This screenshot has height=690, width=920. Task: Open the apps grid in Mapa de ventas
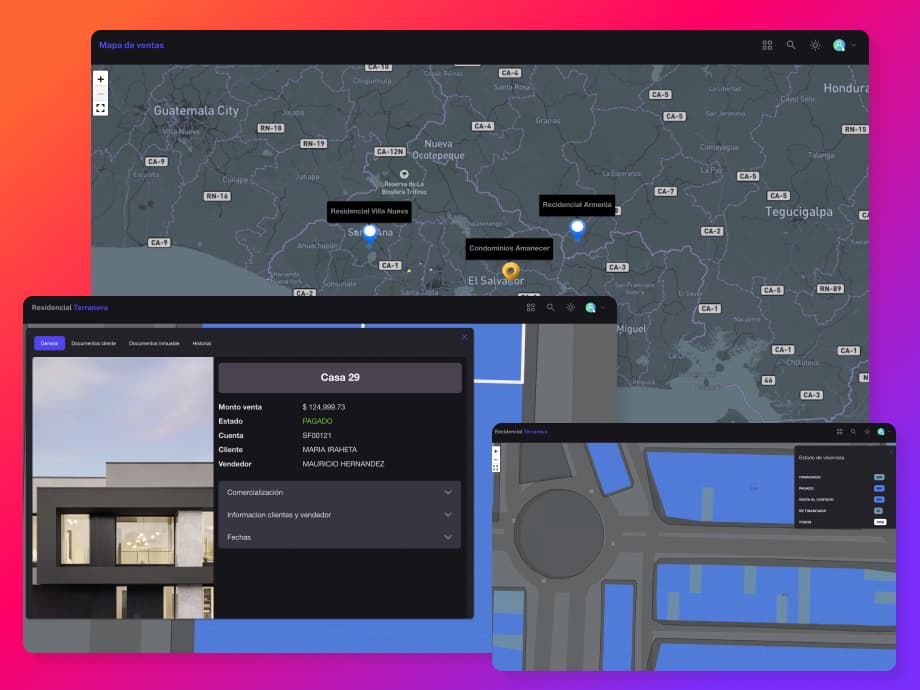point(767,45)
